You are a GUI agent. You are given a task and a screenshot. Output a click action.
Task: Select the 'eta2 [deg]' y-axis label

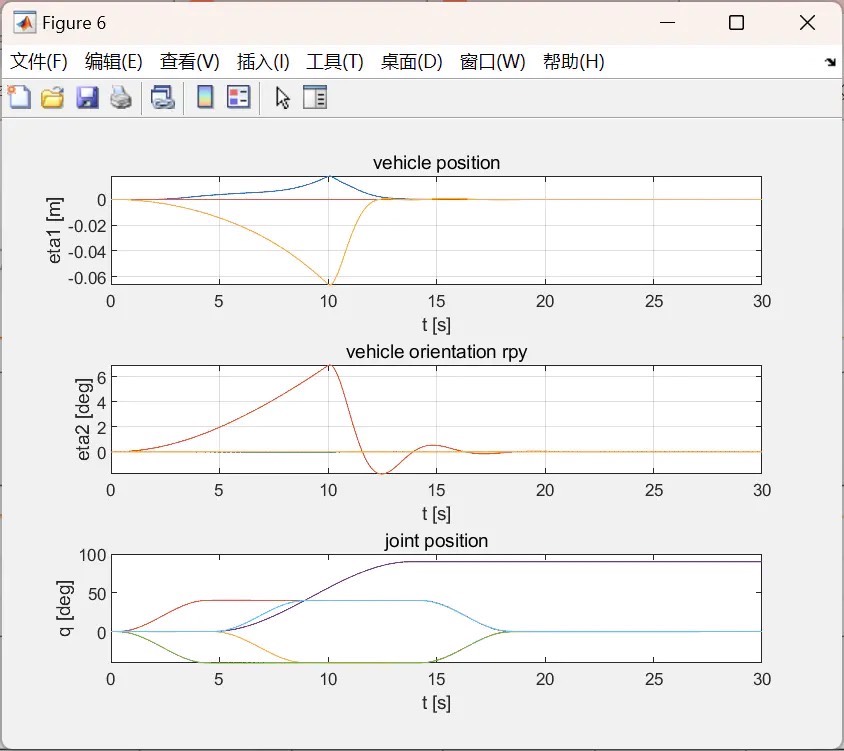[x=83, y=419]
